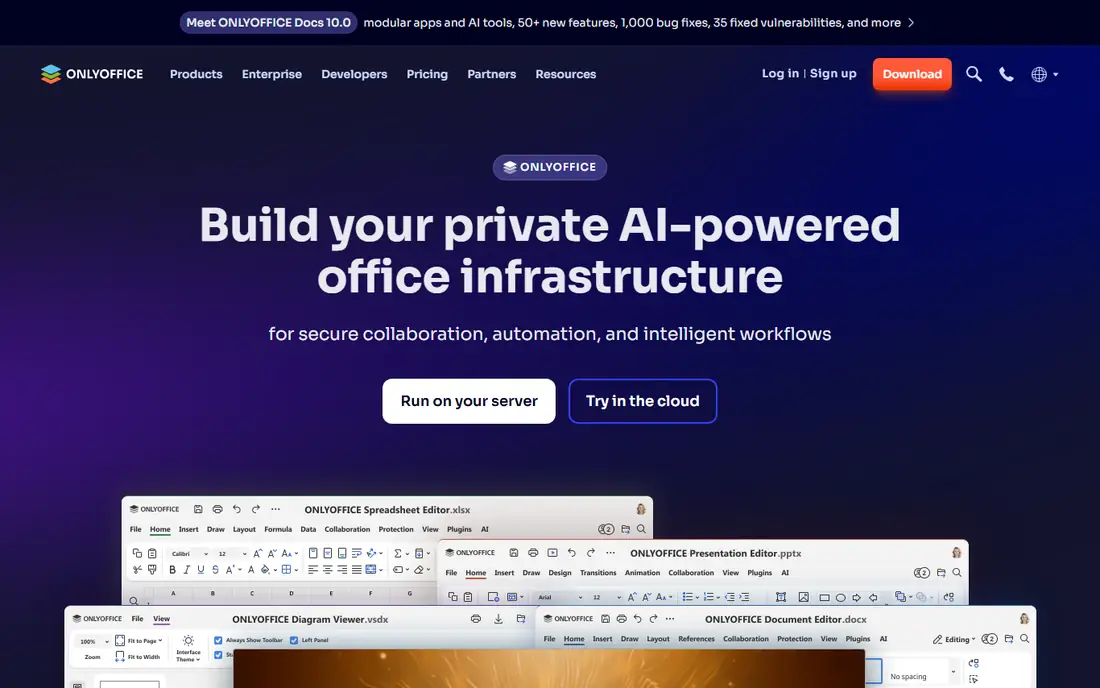Click add slide icon in Presentation Editor
This screenshot has width=1100, height=688.
494,598
